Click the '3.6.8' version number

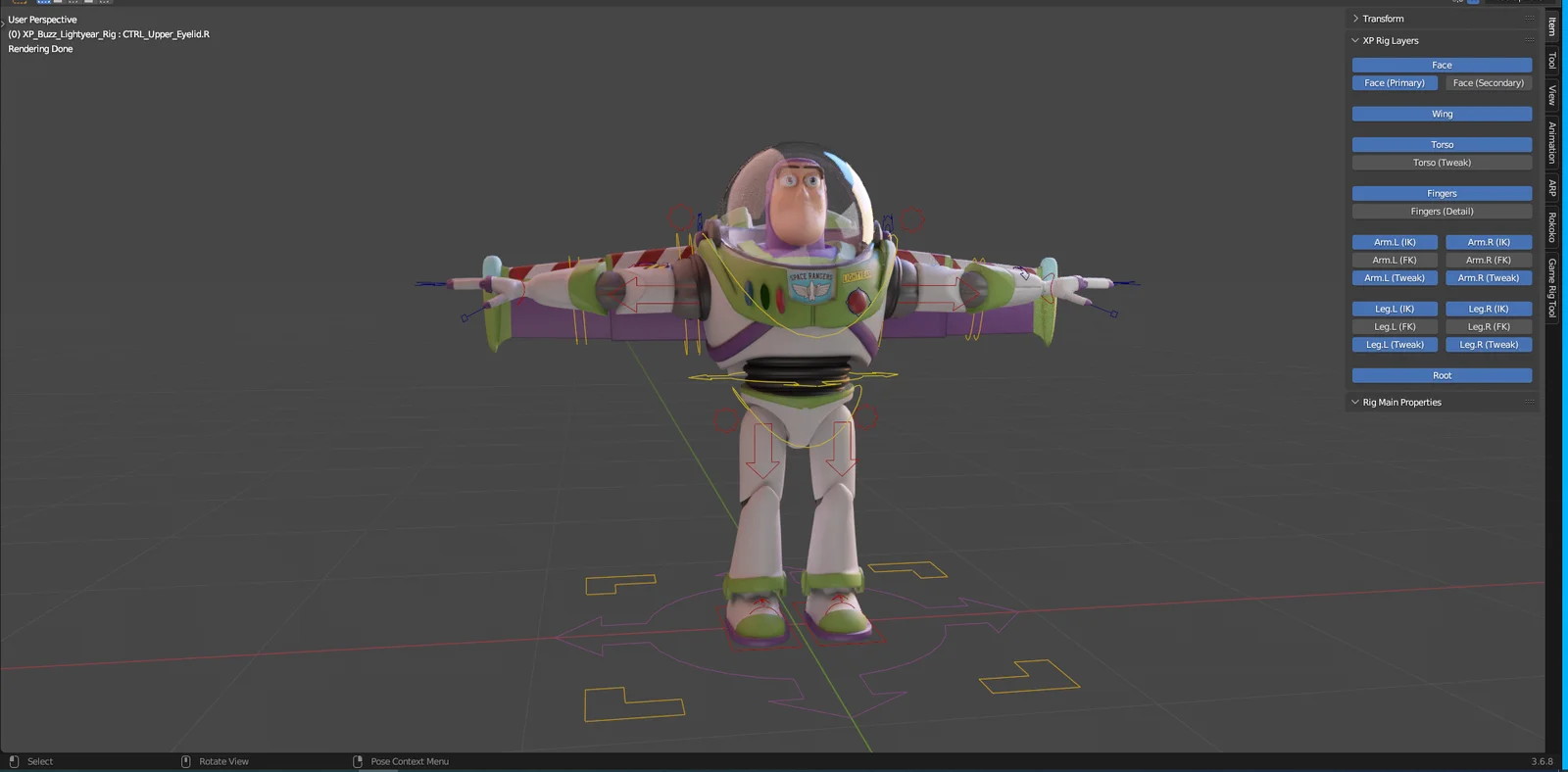coord(1543,761)
